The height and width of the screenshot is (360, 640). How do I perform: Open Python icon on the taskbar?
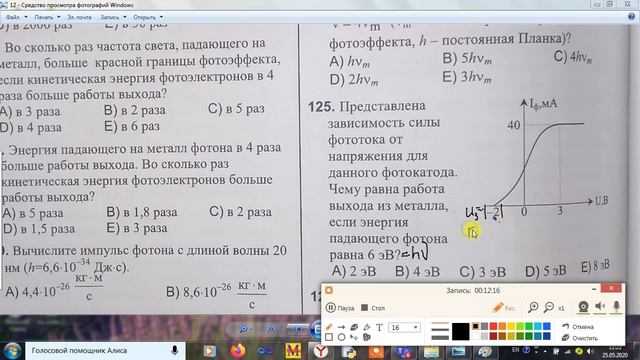tap(349, 351)
